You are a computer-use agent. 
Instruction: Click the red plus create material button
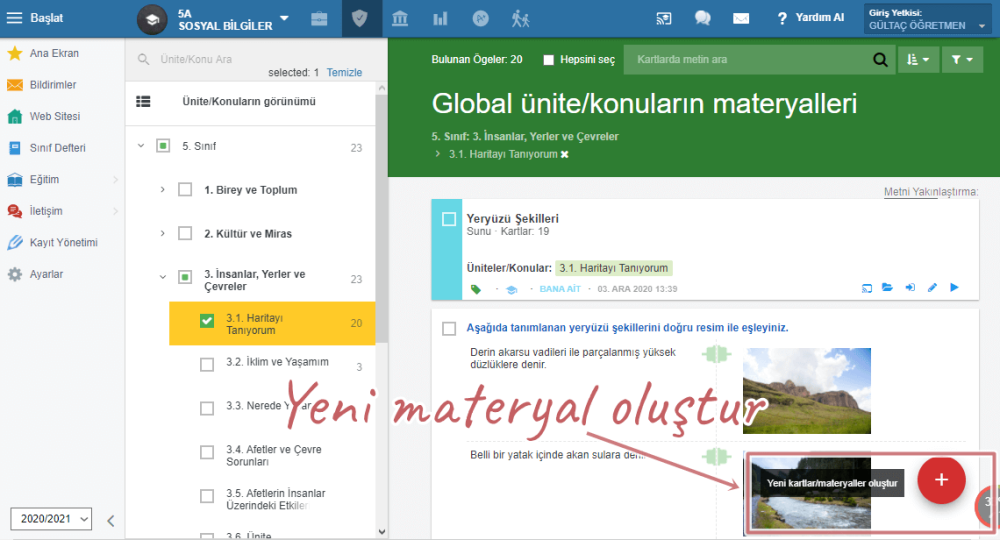[x=941, y=480]
